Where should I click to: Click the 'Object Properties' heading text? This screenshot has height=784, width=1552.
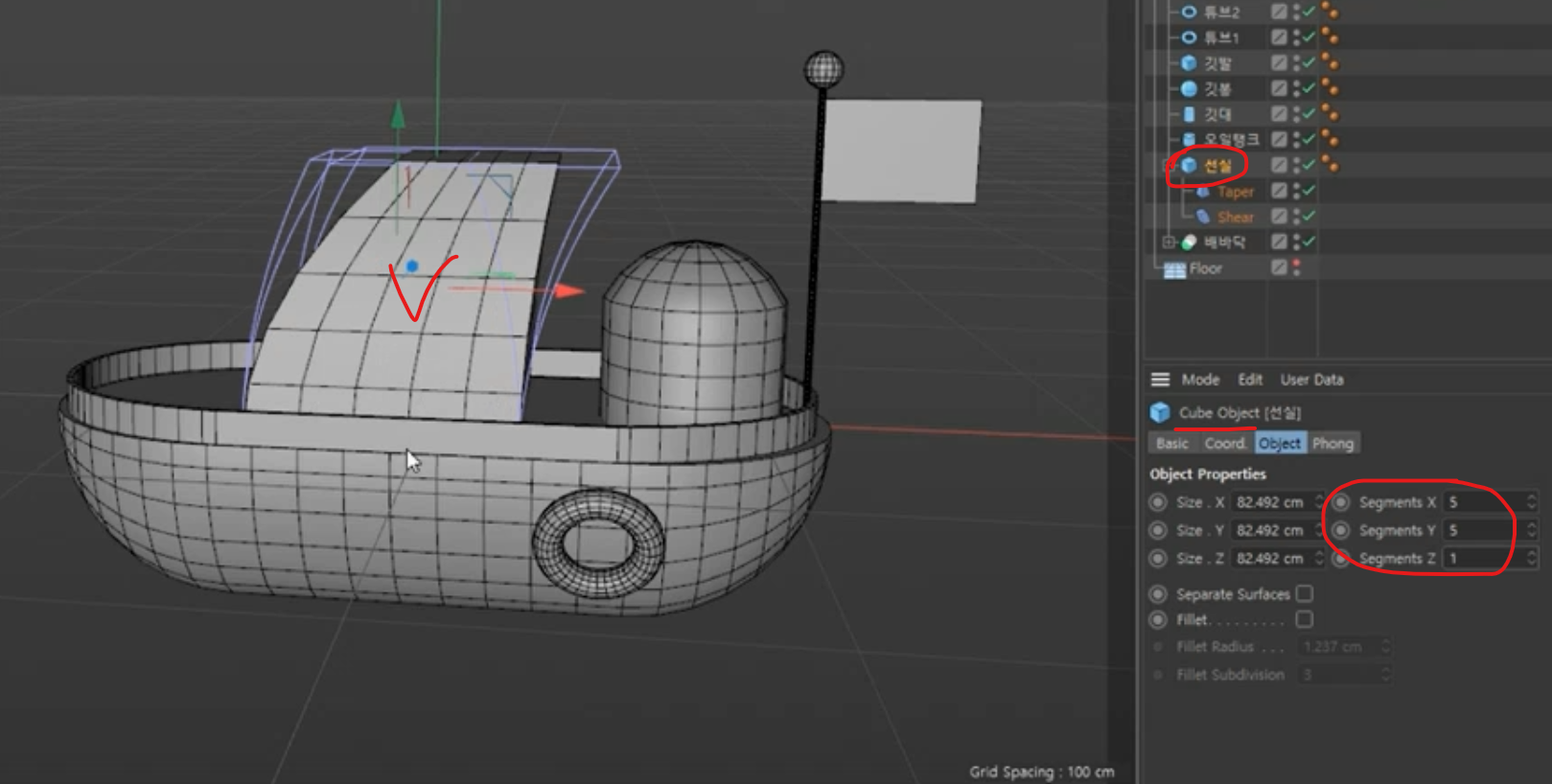coord(1208,473)
